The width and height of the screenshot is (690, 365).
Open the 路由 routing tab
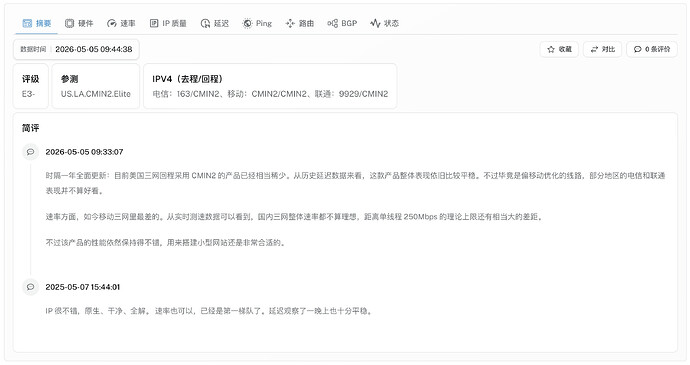coord(300,23)
